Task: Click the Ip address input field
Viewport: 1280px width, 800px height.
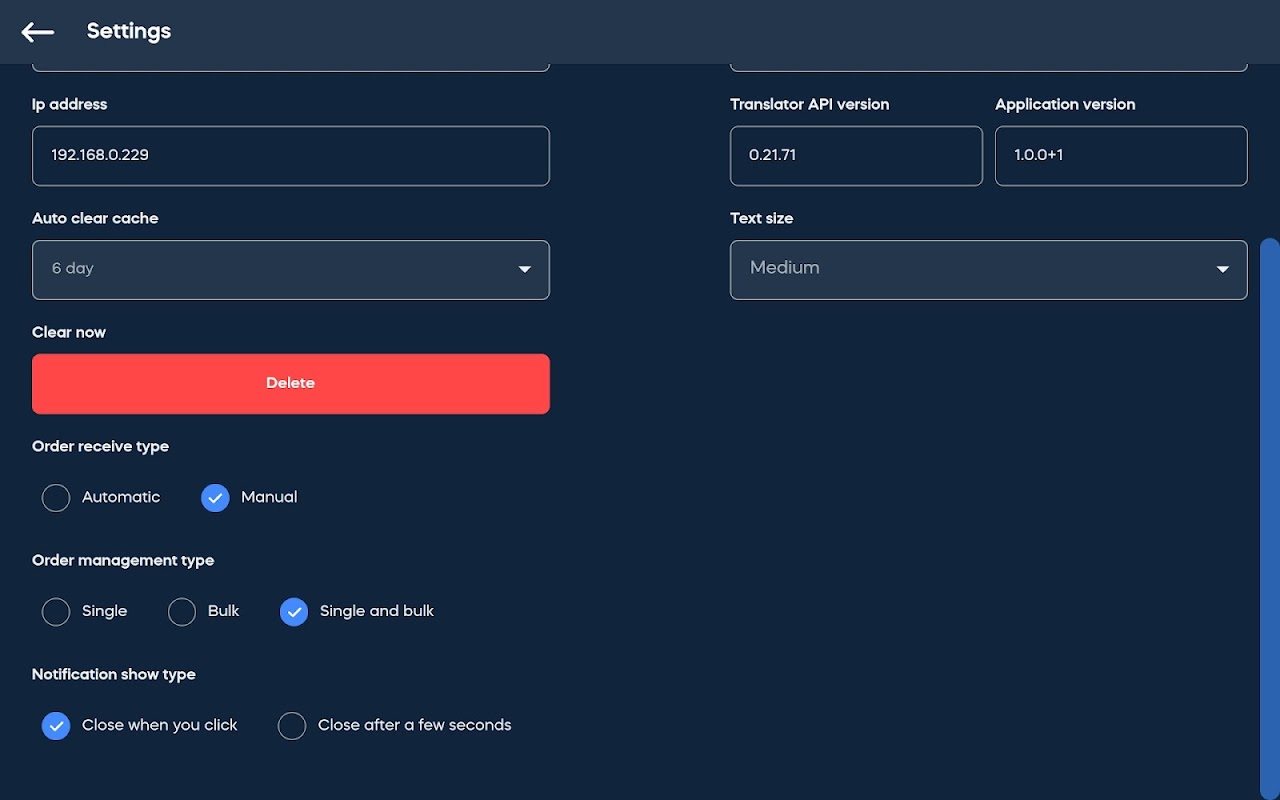Action: [x=290, y=156]
